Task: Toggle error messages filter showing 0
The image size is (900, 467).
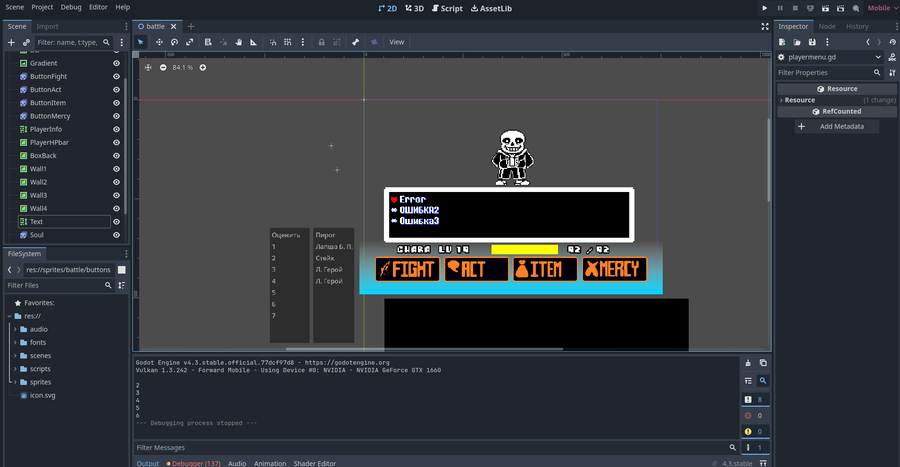Action: coord(755,415)
